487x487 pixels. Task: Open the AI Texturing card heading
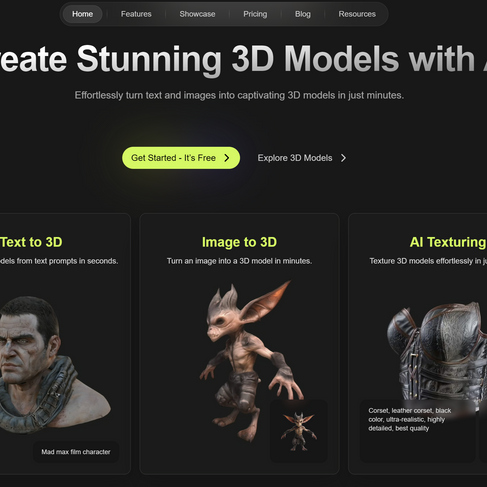[x=448, y=242]
